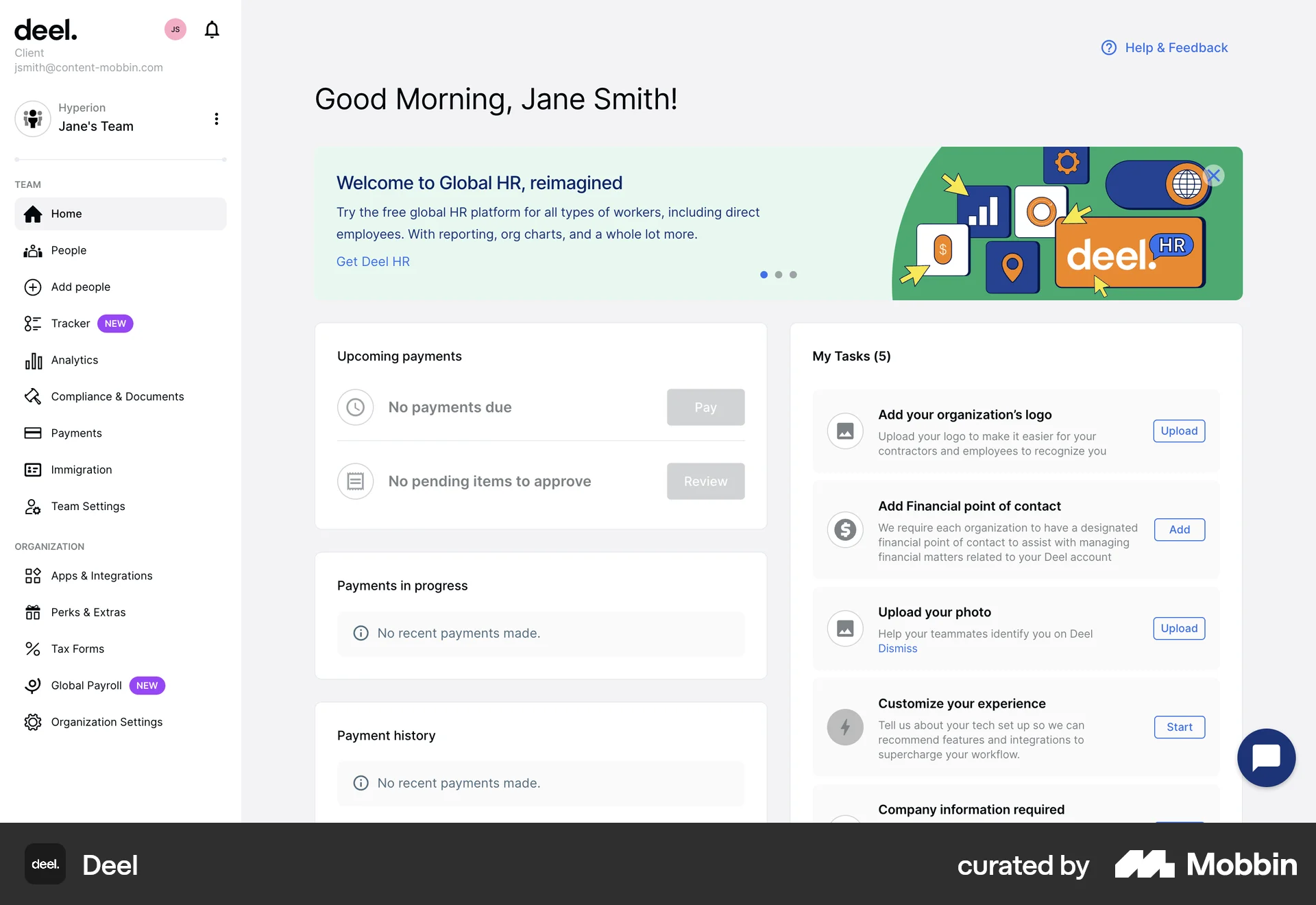Screen dimensions: 1316x905
Task: Select the Payments sidebar icon
Action: pyautogui.click(x=33, y=433)
